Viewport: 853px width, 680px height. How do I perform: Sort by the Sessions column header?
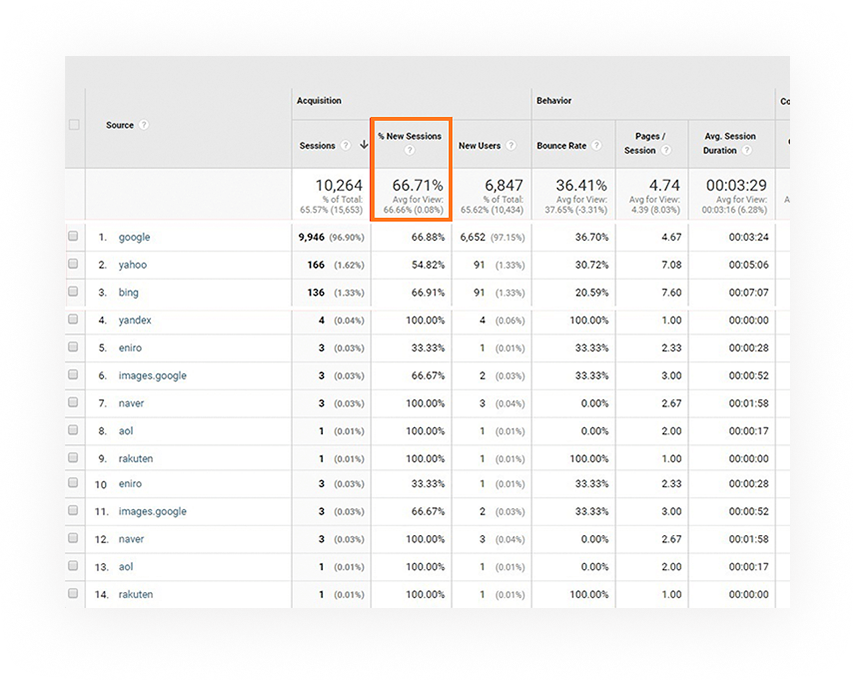(x=317, y=146)
